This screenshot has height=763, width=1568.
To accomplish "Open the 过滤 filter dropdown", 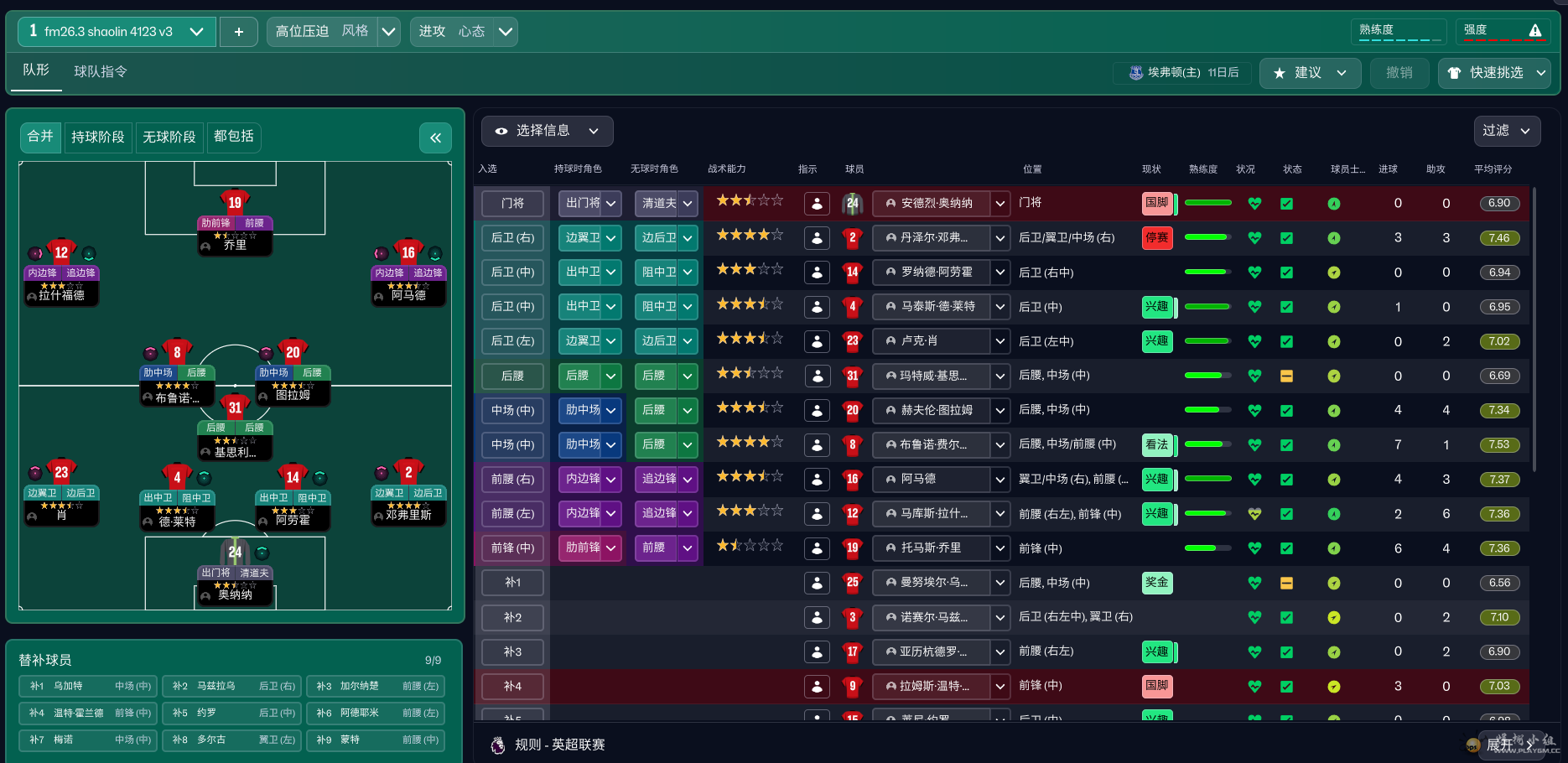I will pos(1507,131).
